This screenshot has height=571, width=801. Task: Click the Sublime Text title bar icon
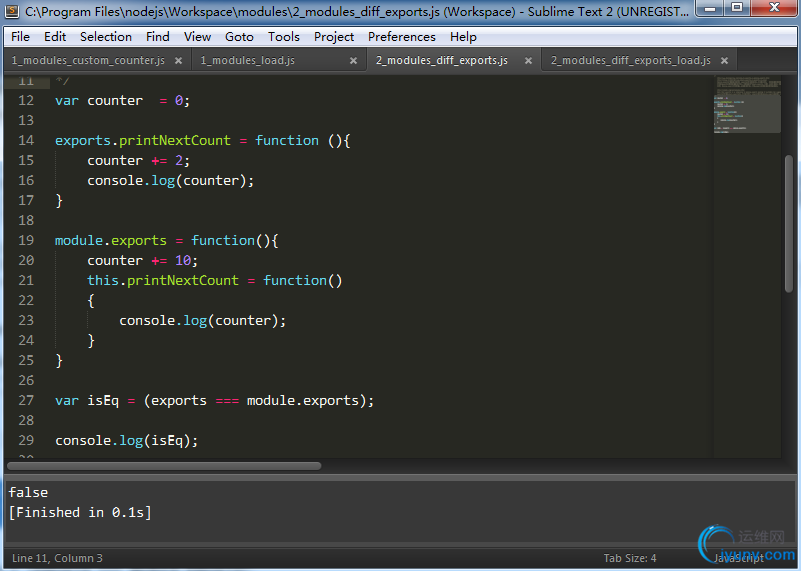pyautogui.click(x=12, y=11)
